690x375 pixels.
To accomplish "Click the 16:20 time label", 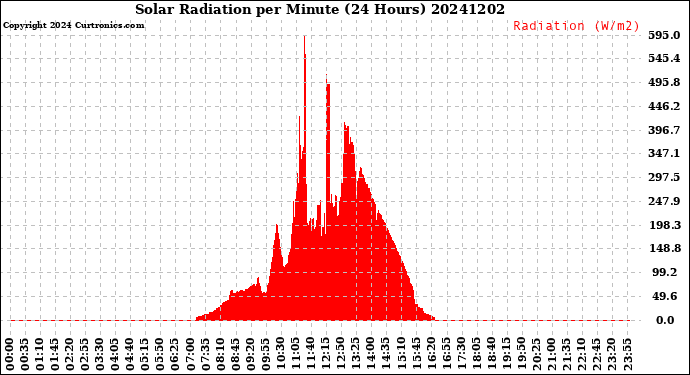I will point(431,355).
